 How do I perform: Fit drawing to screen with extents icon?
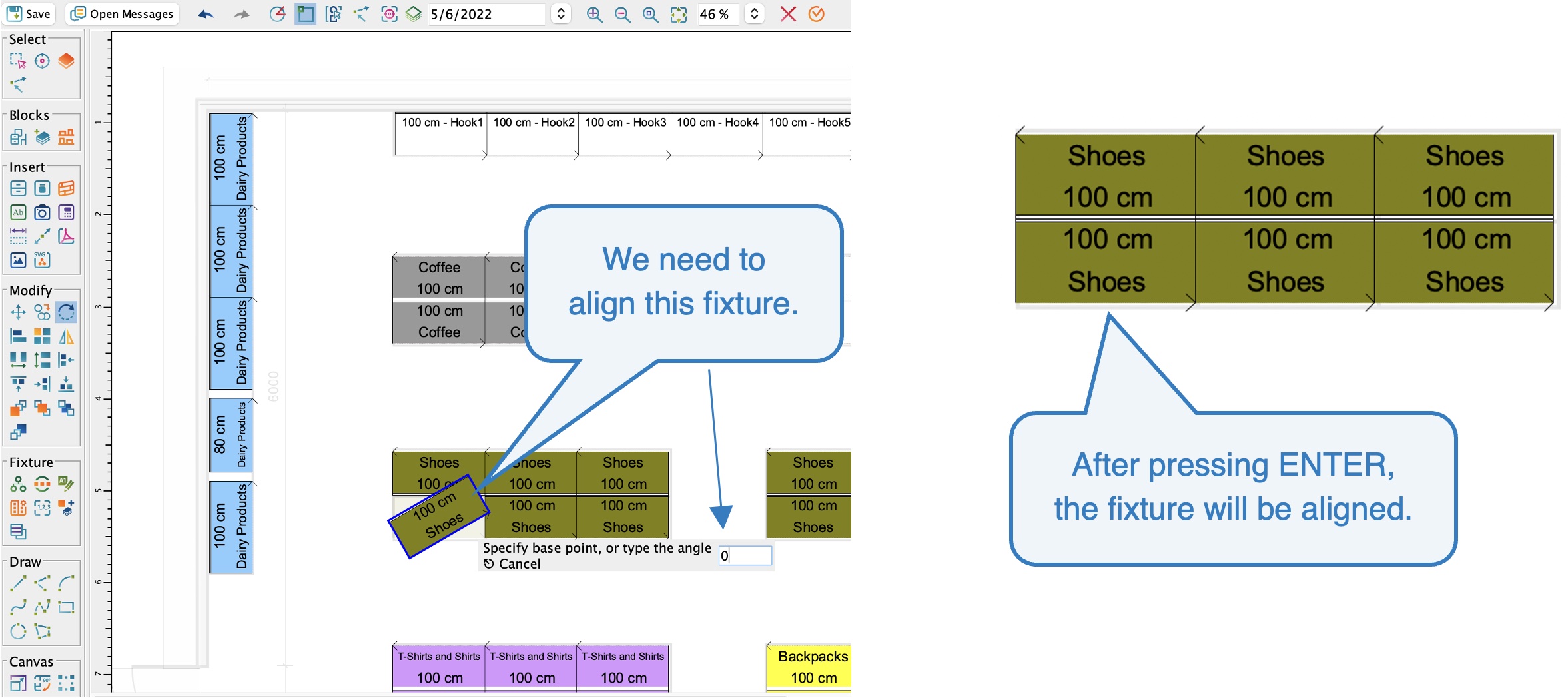678,14
